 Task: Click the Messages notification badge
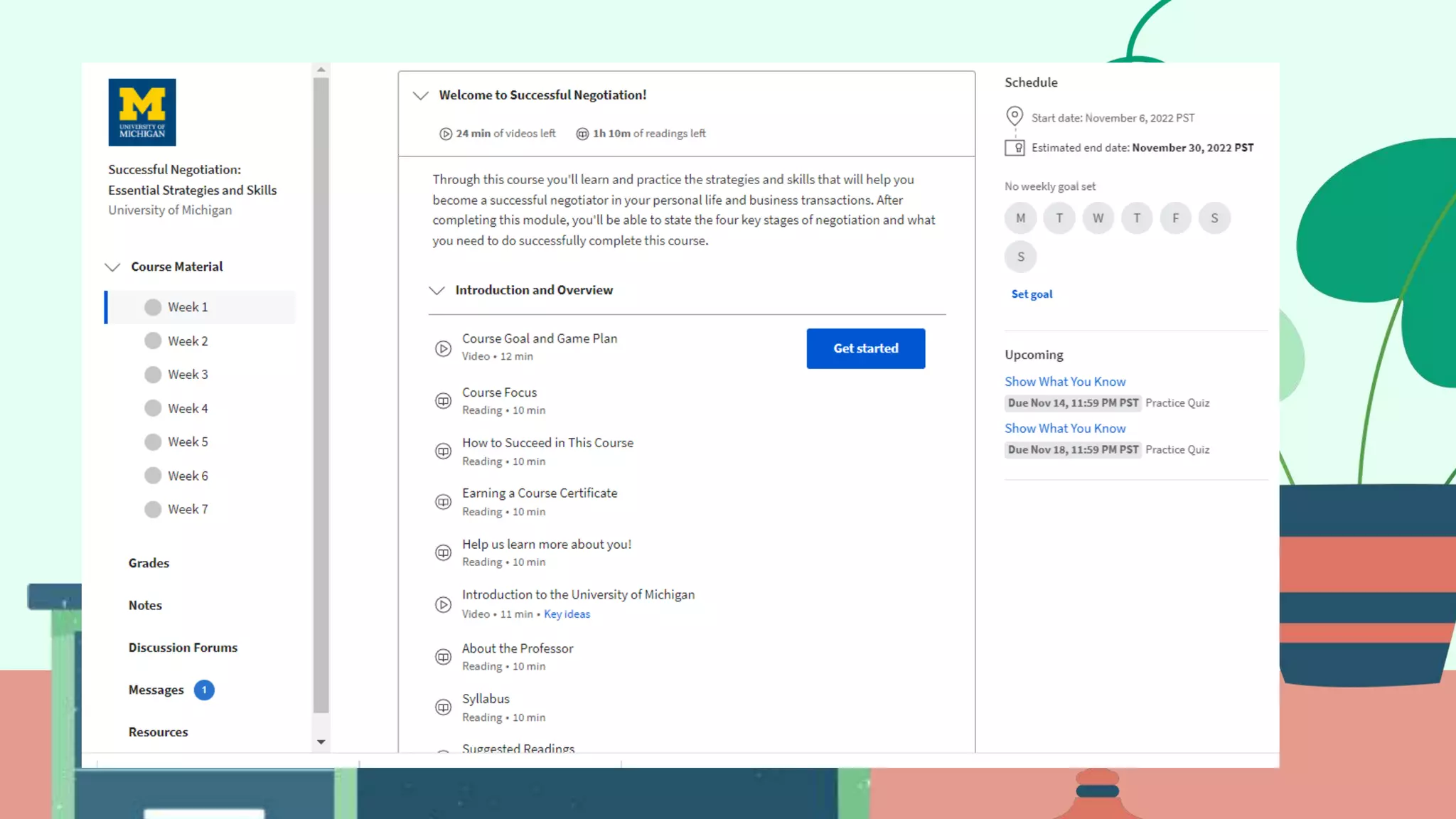204,690
